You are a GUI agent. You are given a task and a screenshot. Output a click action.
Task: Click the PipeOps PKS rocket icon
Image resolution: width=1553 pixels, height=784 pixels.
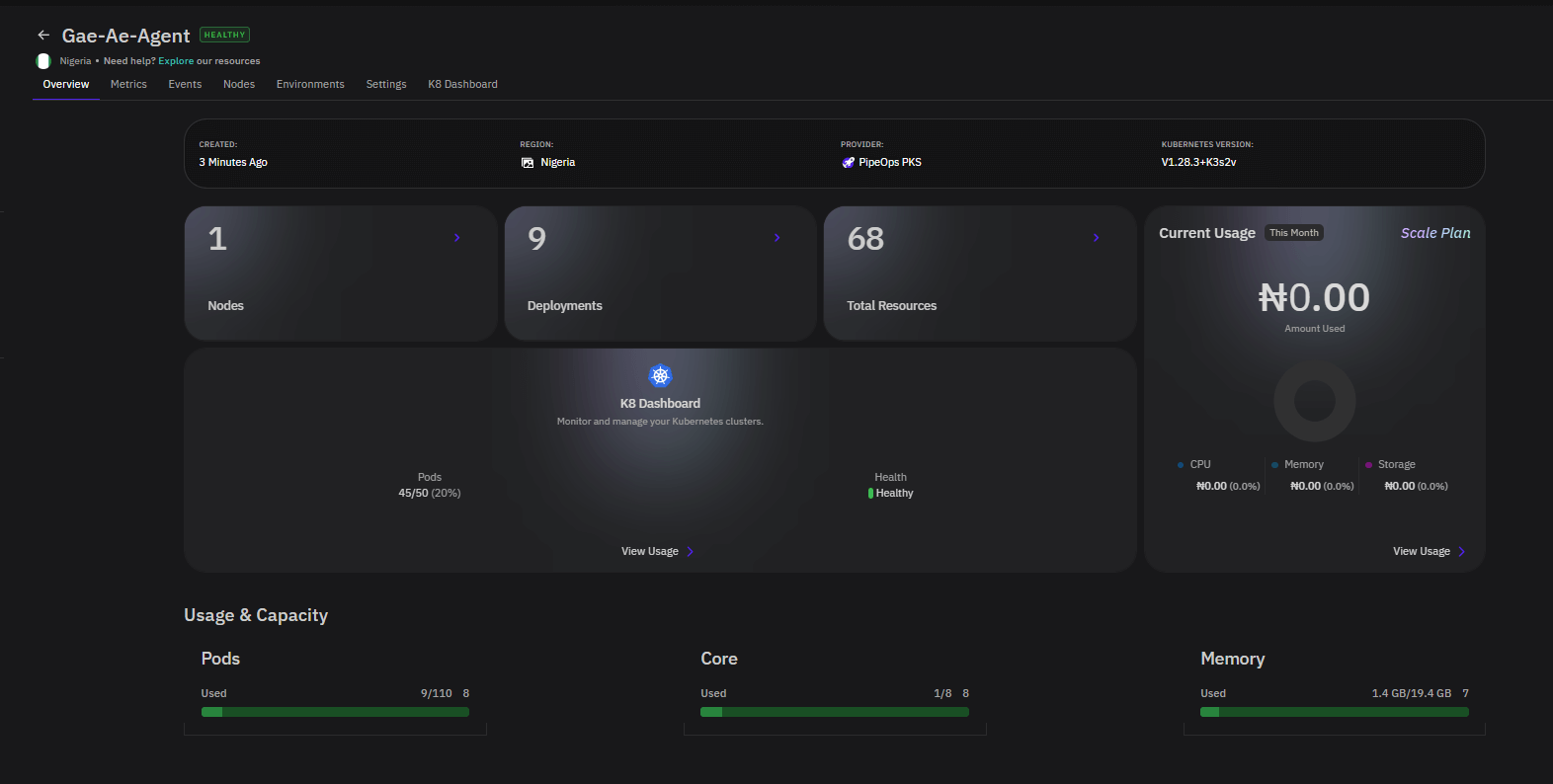point(848,163)
